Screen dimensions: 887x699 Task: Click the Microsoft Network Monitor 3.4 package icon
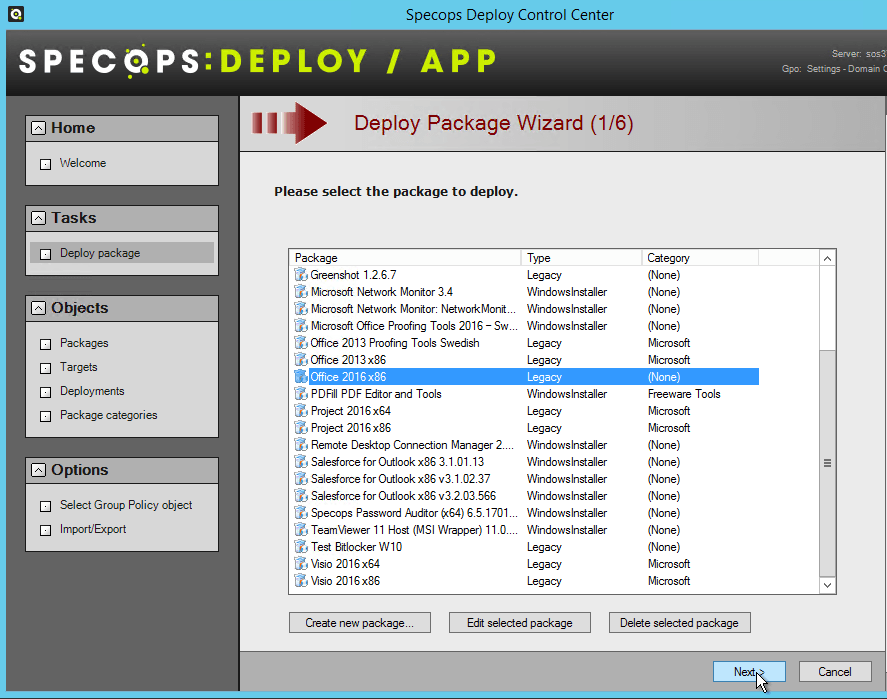click(x=301, y=292)
